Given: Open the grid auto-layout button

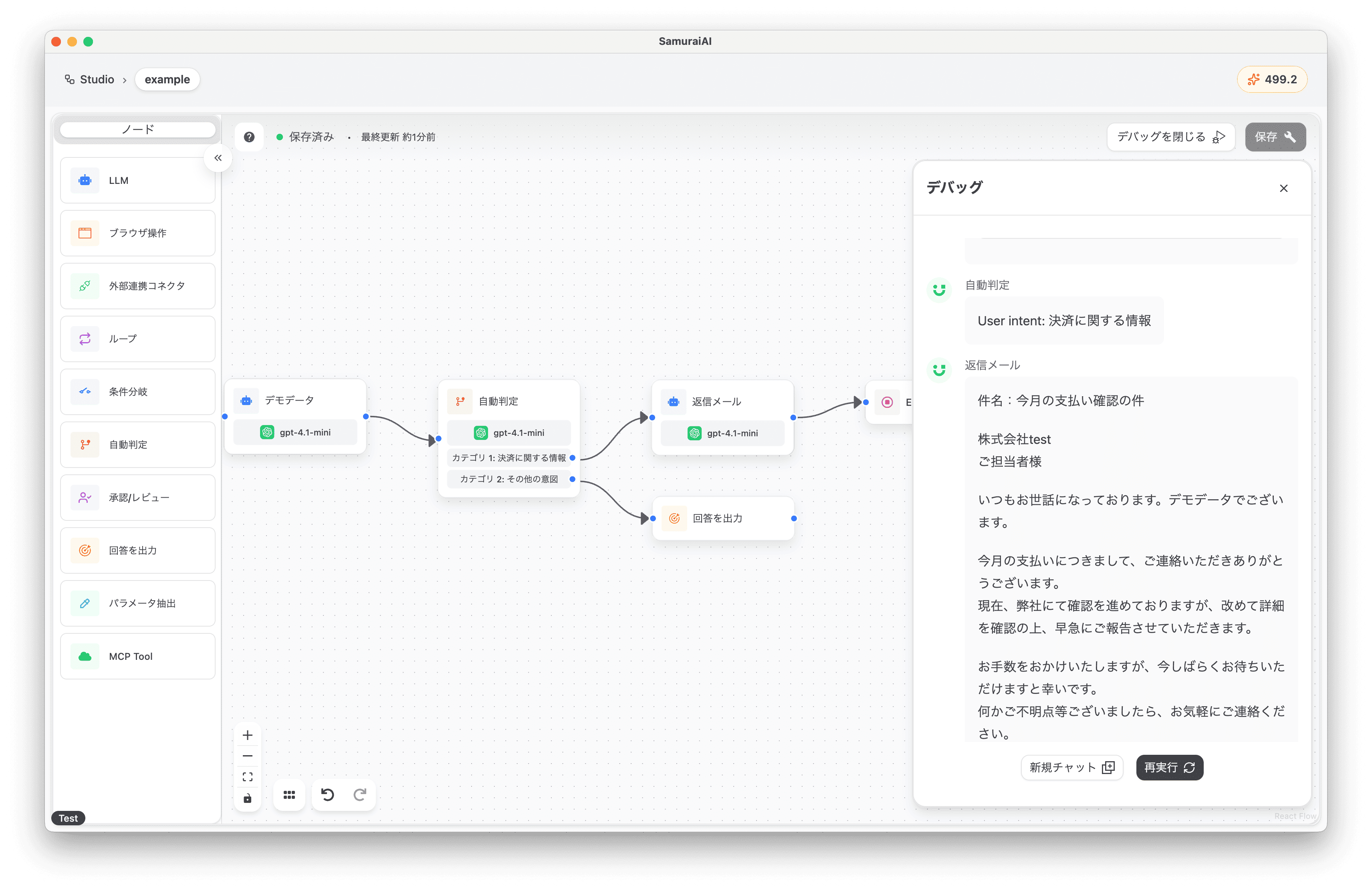Looking at the screenshot, I should click(x=289, y=795).
